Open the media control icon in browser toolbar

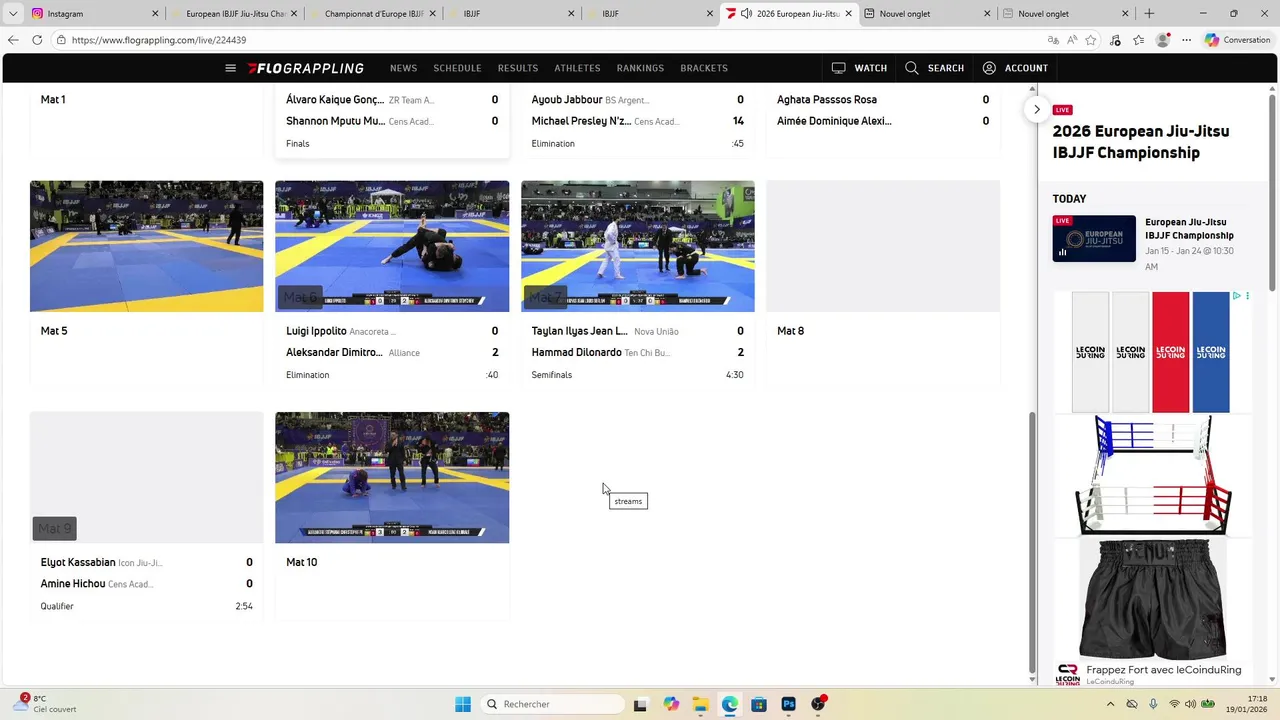[1115, 40]
